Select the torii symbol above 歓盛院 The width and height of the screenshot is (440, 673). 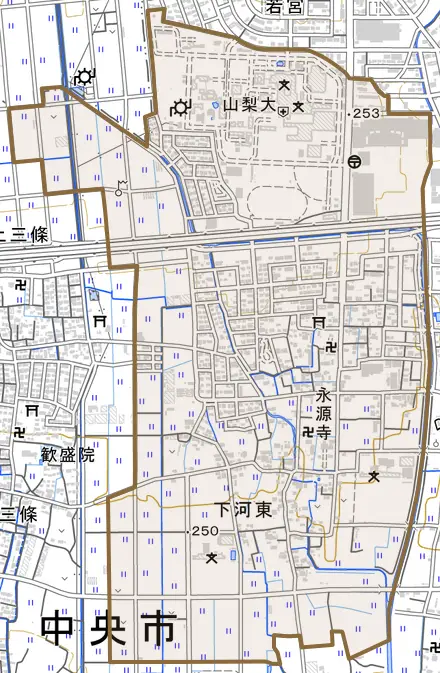[x=32, y=410]
